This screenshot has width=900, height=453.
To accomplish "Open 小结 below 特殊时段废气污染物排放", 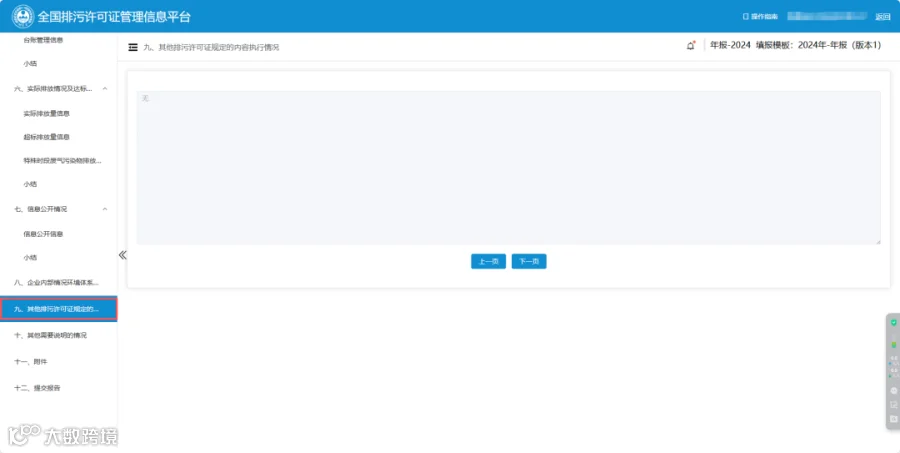I will coord(30,184).
